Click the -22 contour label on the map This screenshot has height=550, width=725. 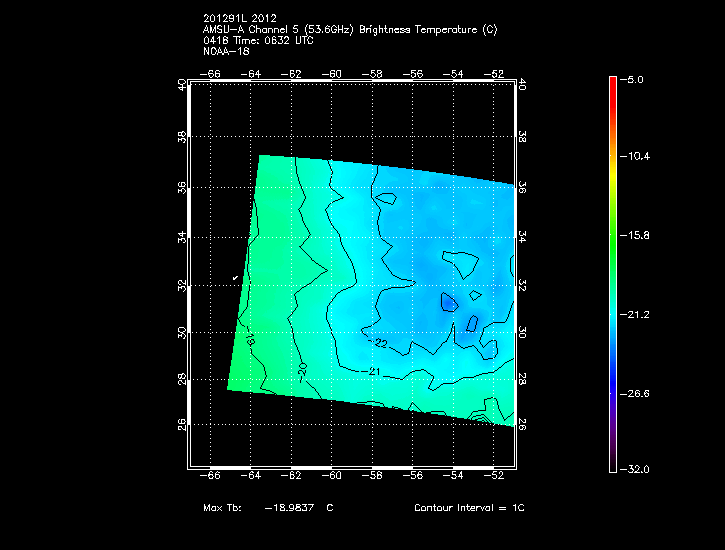coord(378,343)
